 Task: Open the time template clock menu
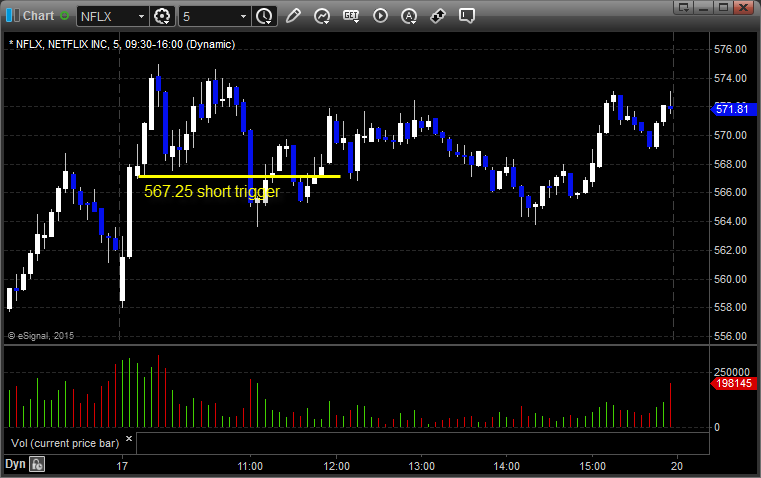click(265, 16)
